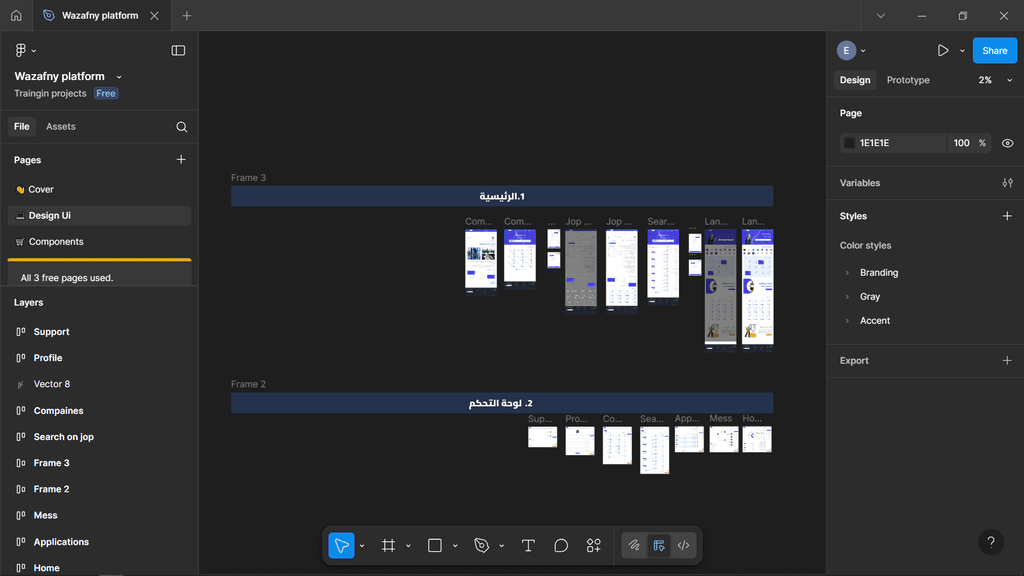Select the Comment tool
The height and width of the screenshot is (576, 1024).
coord(561,545)
